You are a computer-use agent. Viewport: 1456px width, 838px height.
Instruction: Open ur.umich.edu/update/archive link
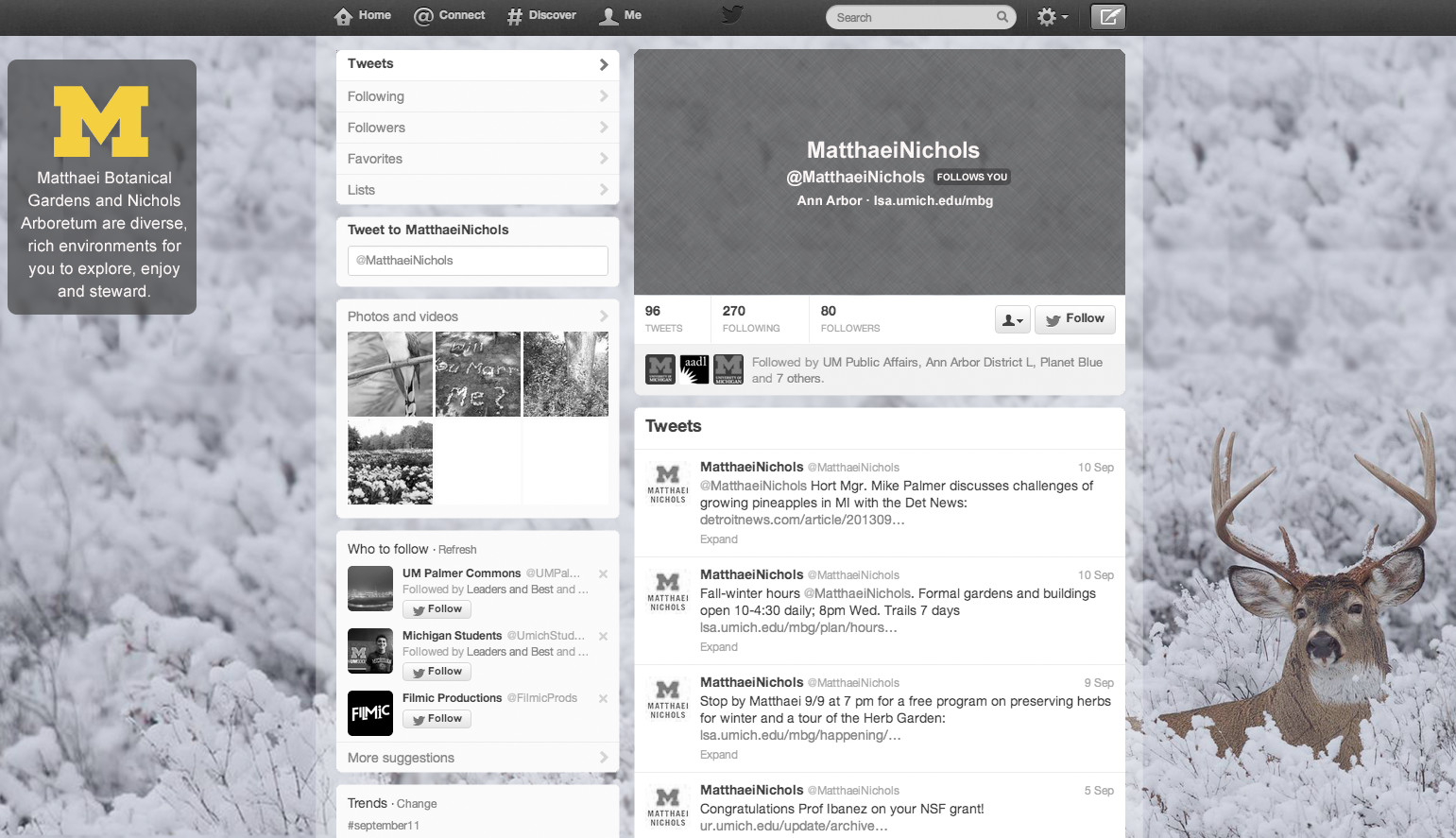point(794,827)
